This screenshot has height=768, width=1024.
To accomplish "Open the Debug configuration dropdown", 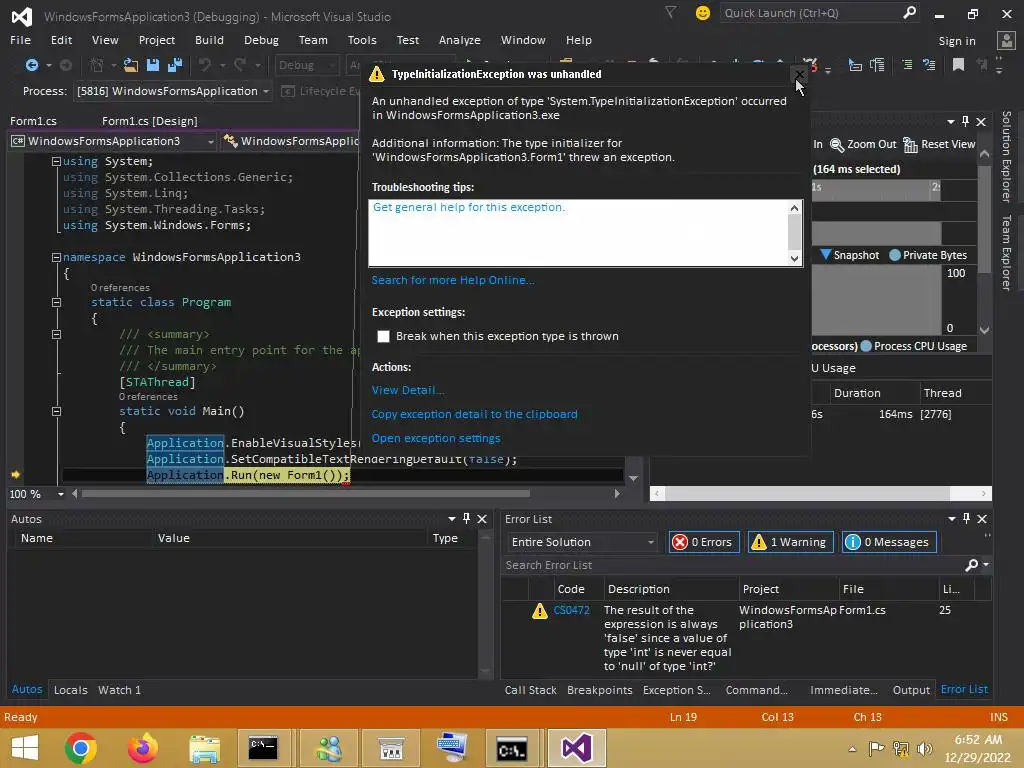I will [x=306, y=65].
